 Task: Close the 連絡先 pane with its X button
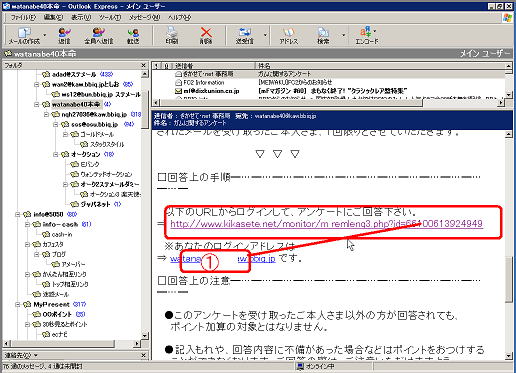click(143, 355)
